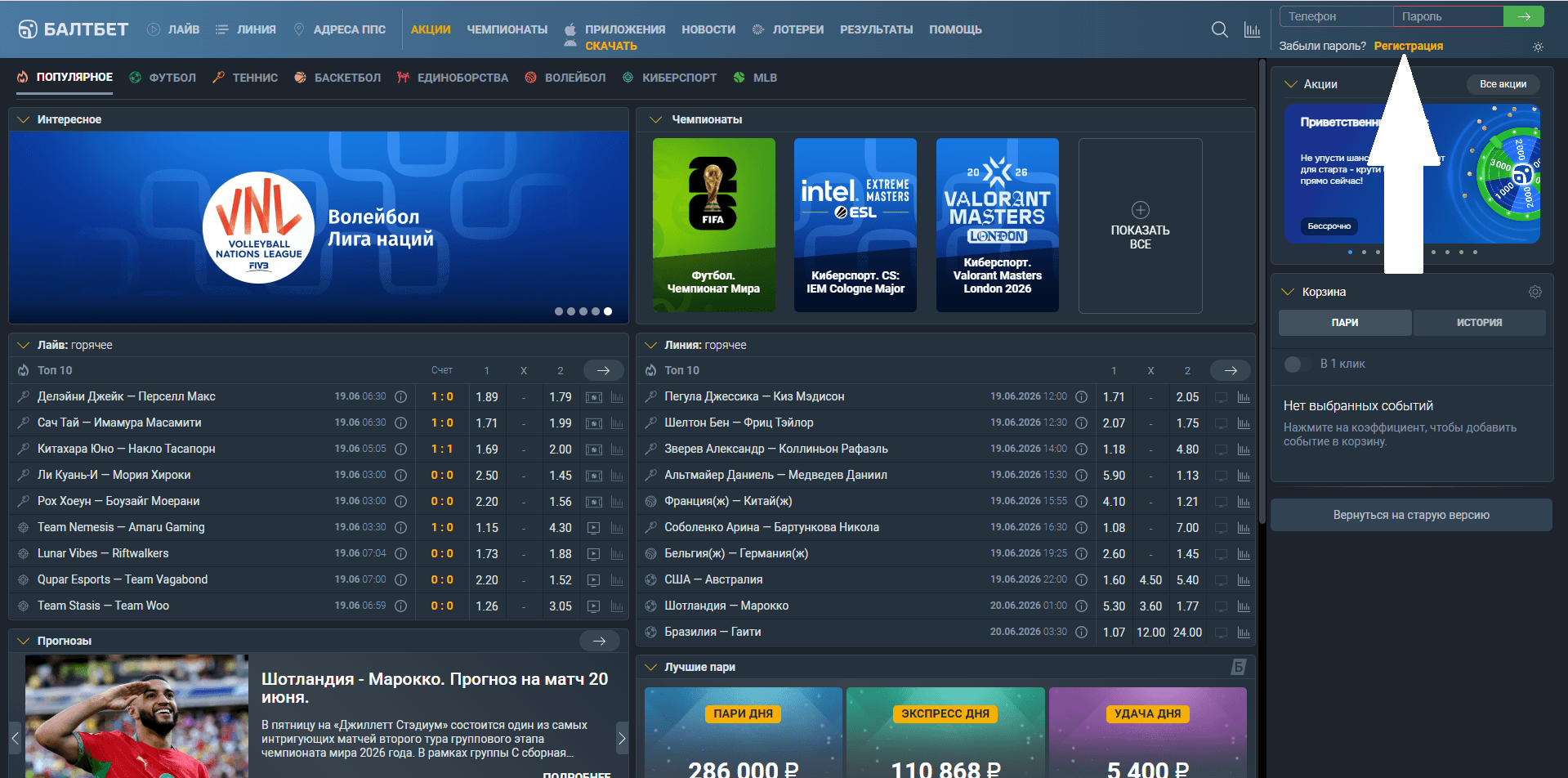The width and height of the screenshot is (1568, 778).
Task: Open the Лайв menu item
Action: [173, 29]
